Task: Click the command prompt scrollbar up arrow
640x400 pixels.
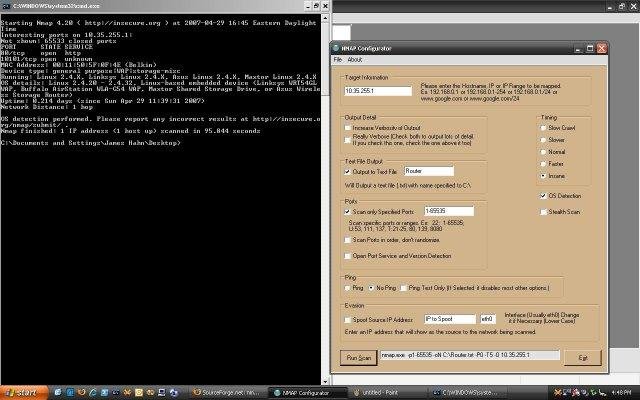Action: (325, 18)
